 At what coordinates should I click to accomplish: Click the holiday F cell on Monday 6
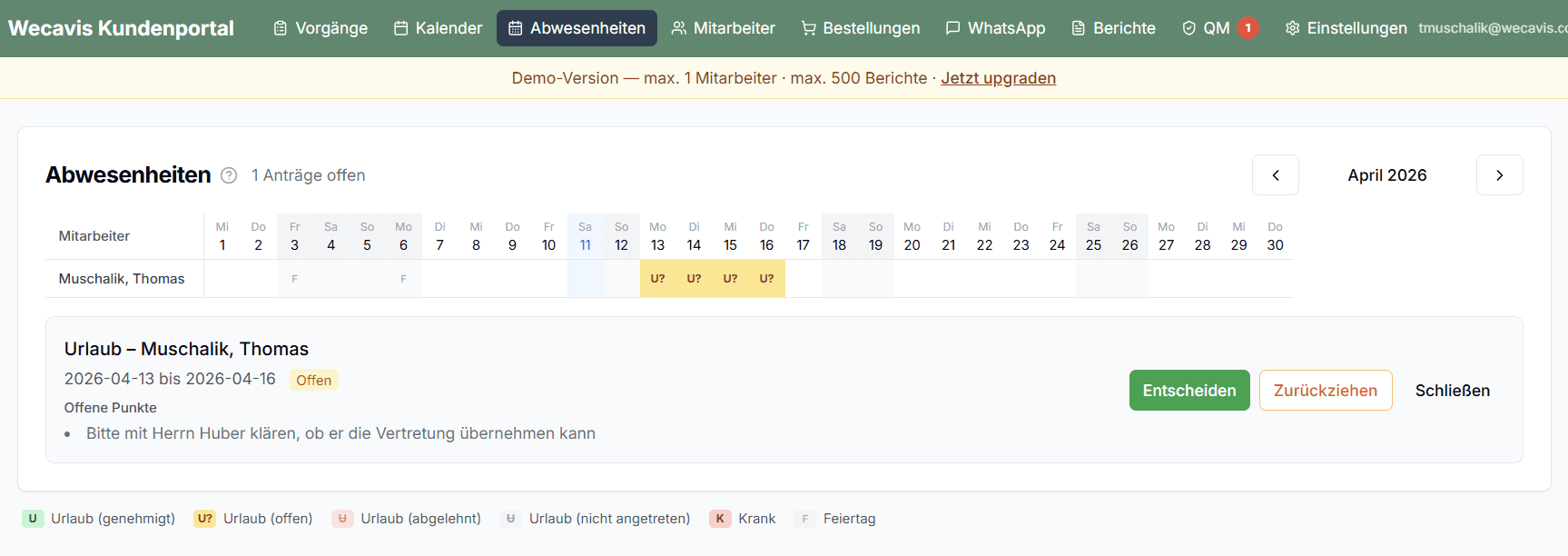tap(403, 279)
